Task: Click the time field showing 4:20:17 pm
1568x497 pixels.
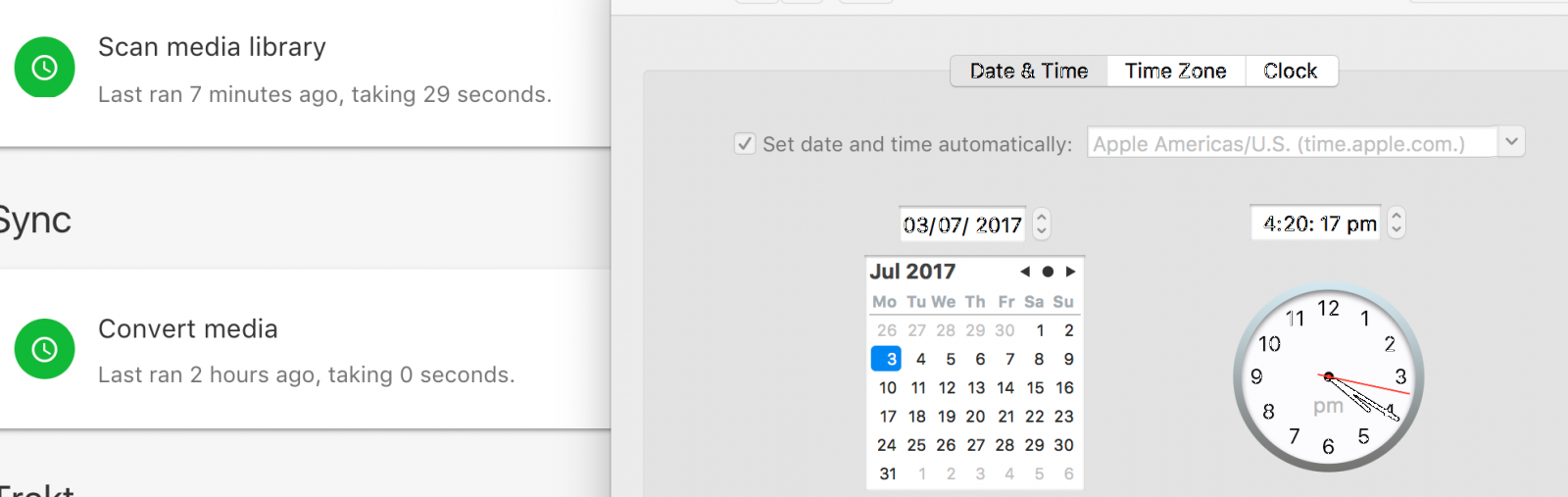Action: click(1318, 224)
